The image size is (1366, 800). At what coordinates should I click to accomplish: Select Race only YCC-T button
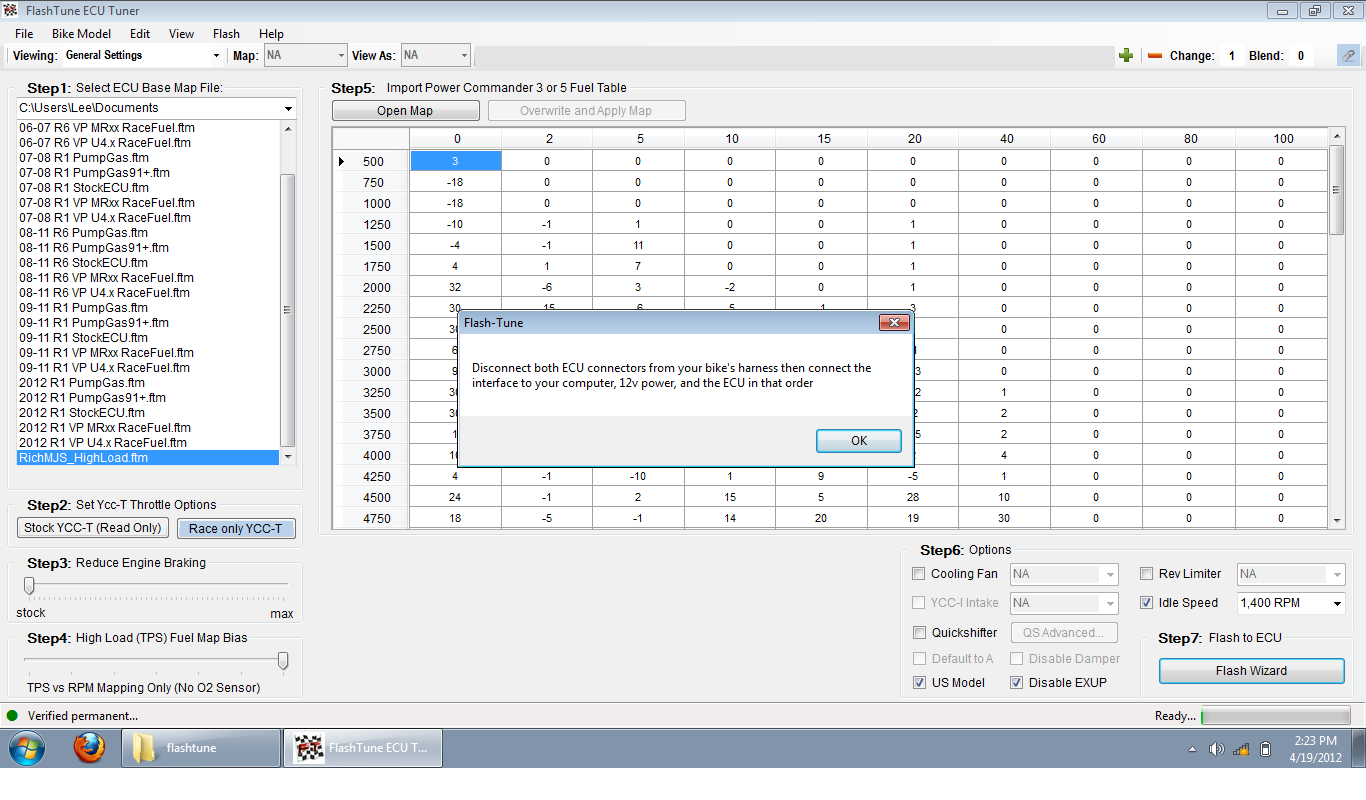click(236, 528)
